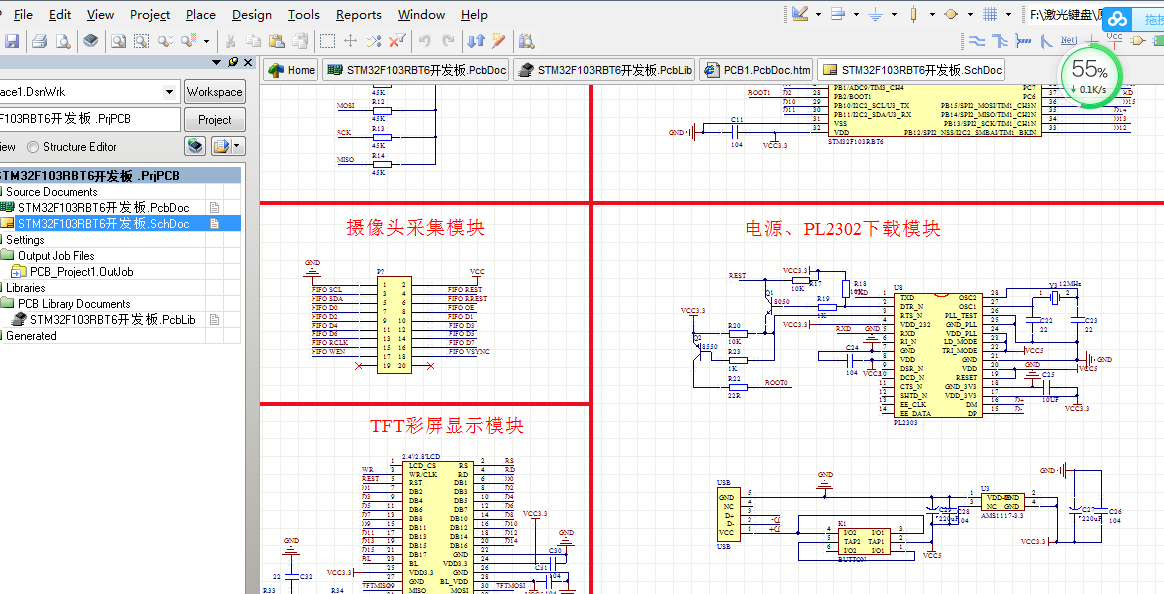Click the Save document icon
The width and height of the screenshot is (1164, 594).
pyautogui.click(x=10, y=41)
